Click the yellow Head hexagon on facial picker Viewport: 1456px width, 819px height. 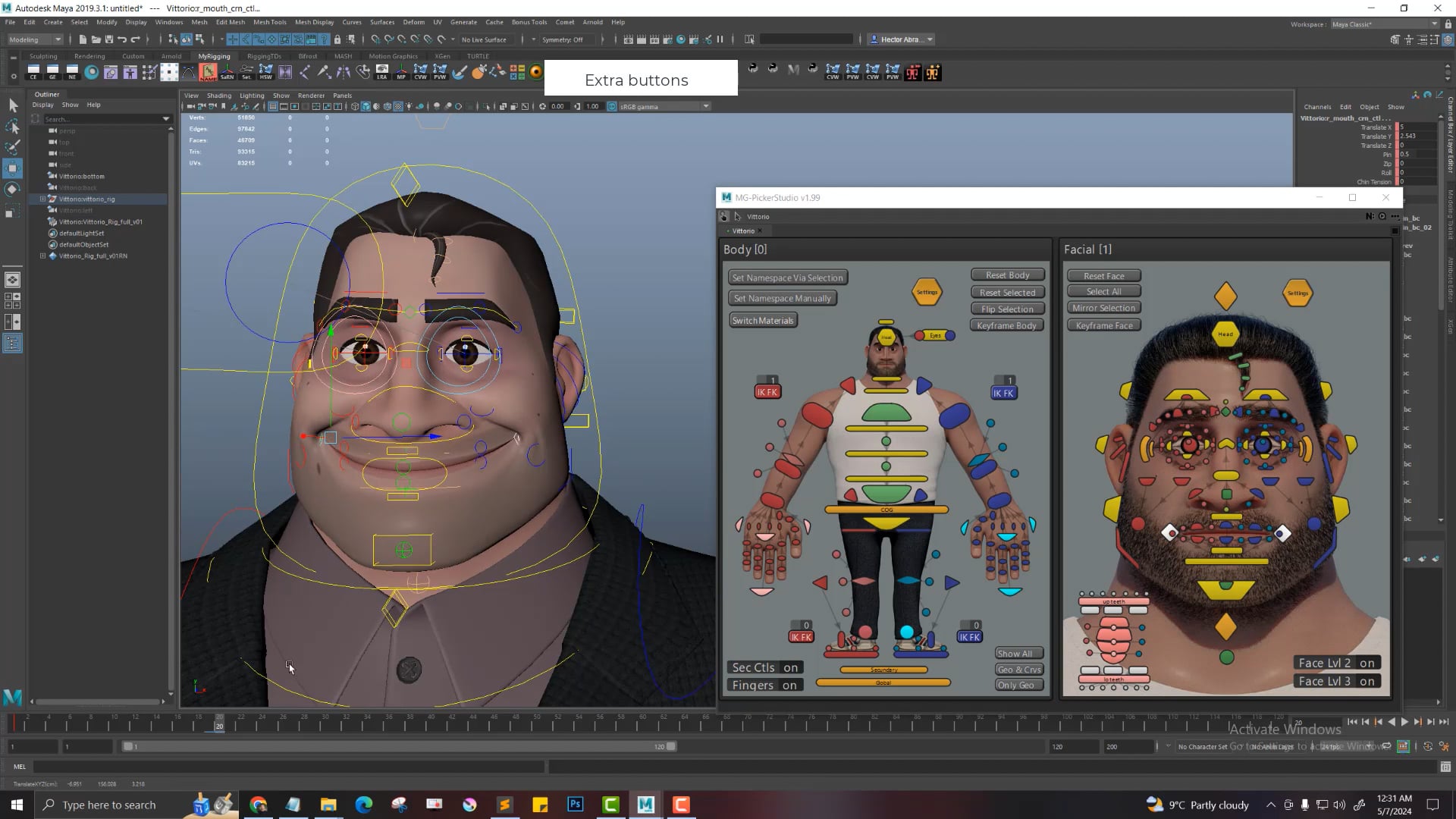[x=1225, y=334]
